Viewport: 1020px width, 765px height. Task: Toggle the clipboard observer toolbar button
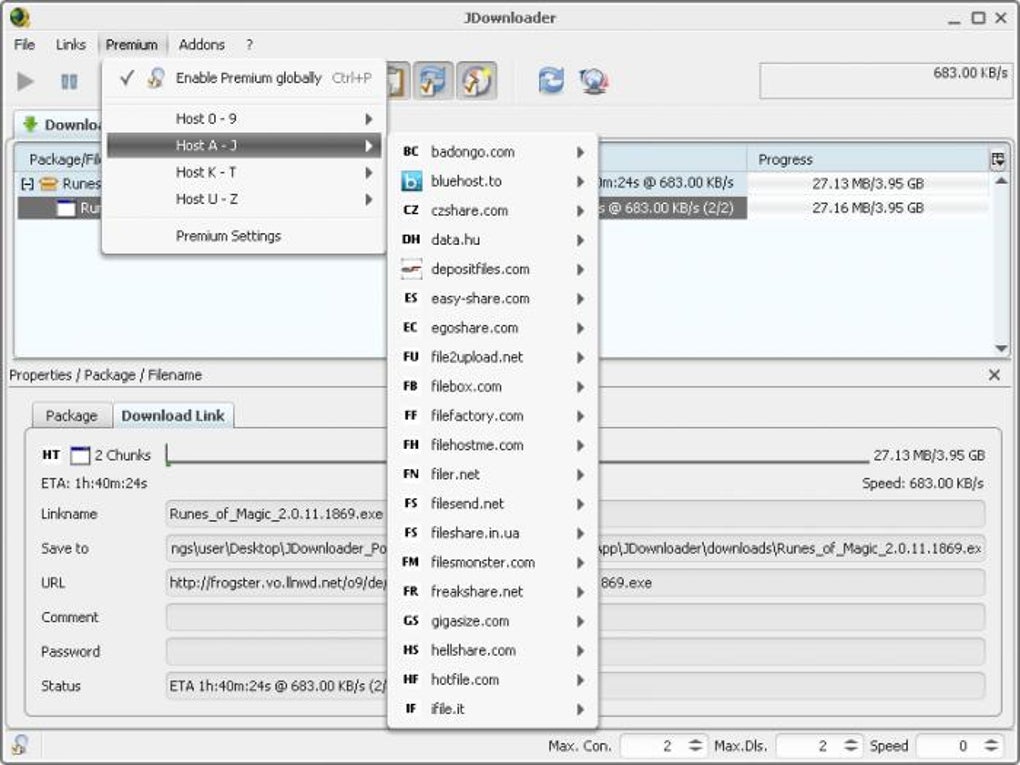[x=398, y=81]
